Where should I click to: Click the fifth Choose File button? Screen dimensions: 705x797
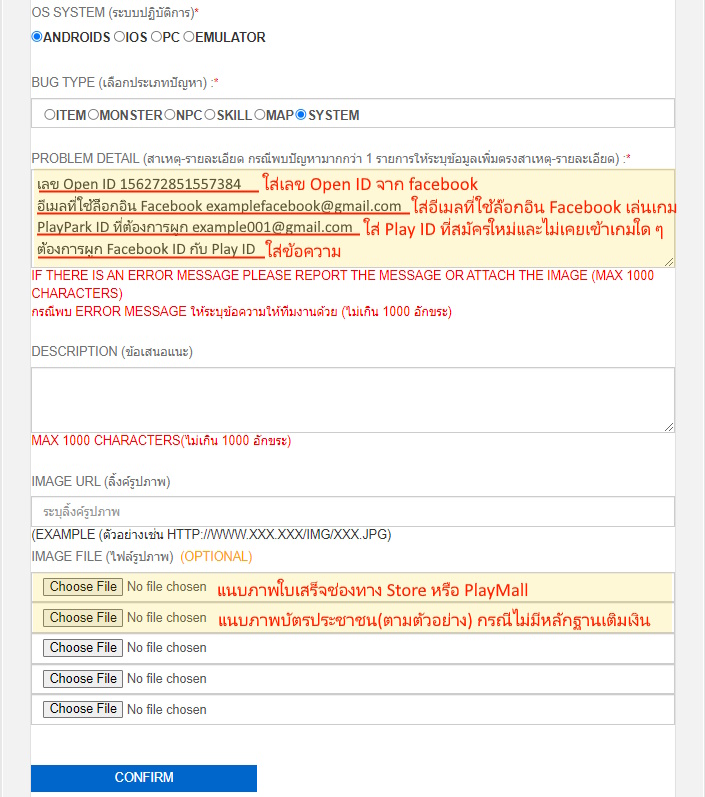pyautogui.click(x=83, y=709)
